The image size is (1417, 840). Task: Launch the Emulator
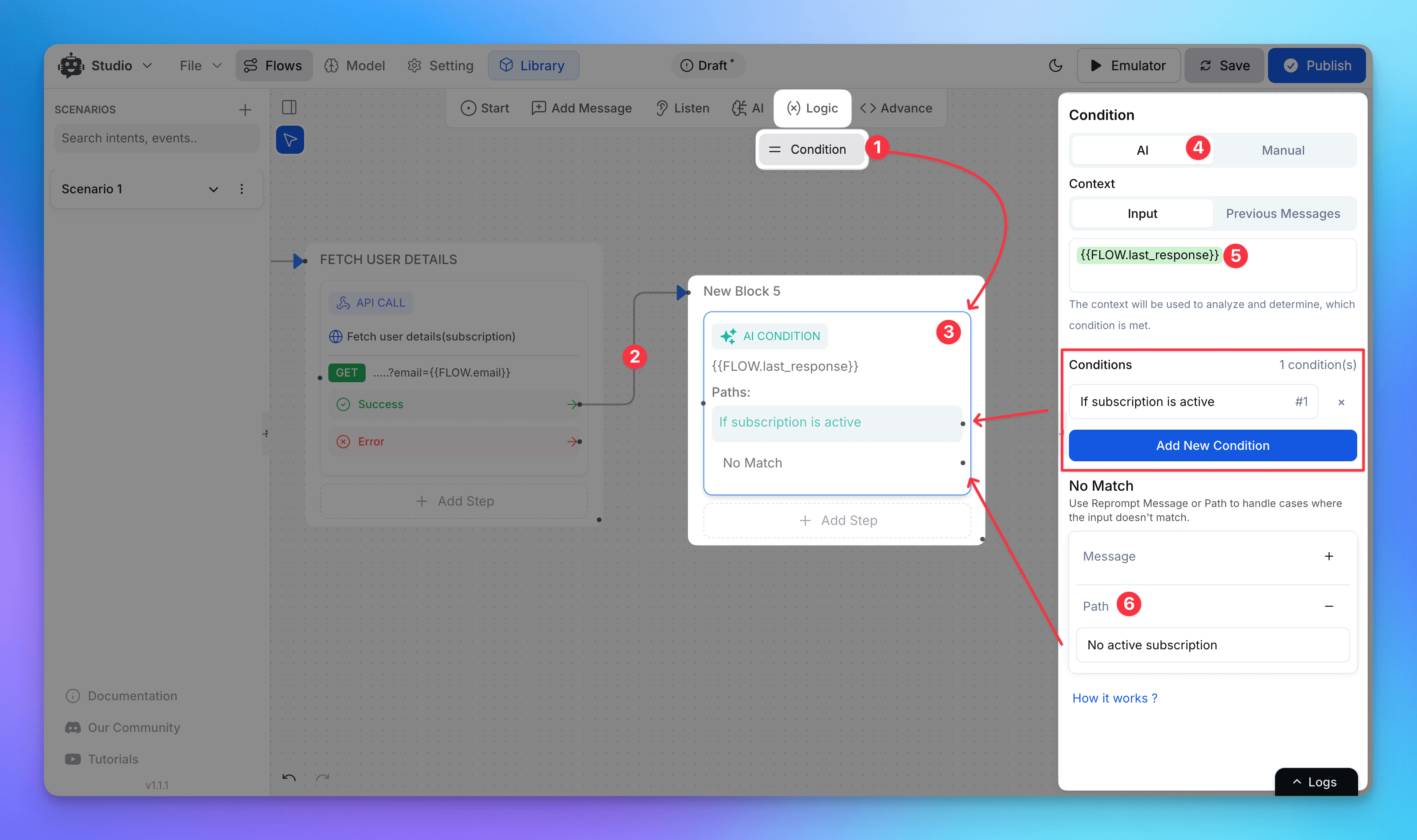click(x=1128, y=65)
